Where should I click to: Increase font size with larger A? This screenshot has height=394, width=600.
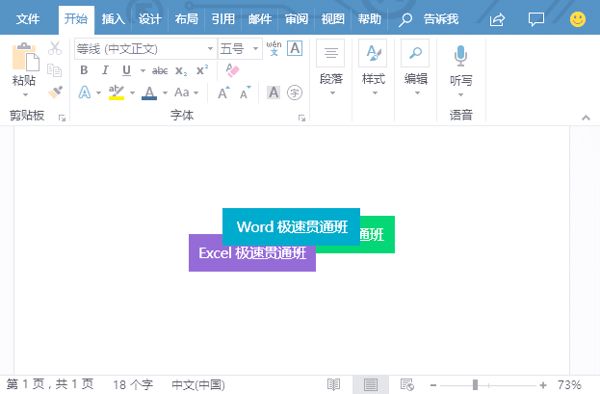(x=224, y=93)
